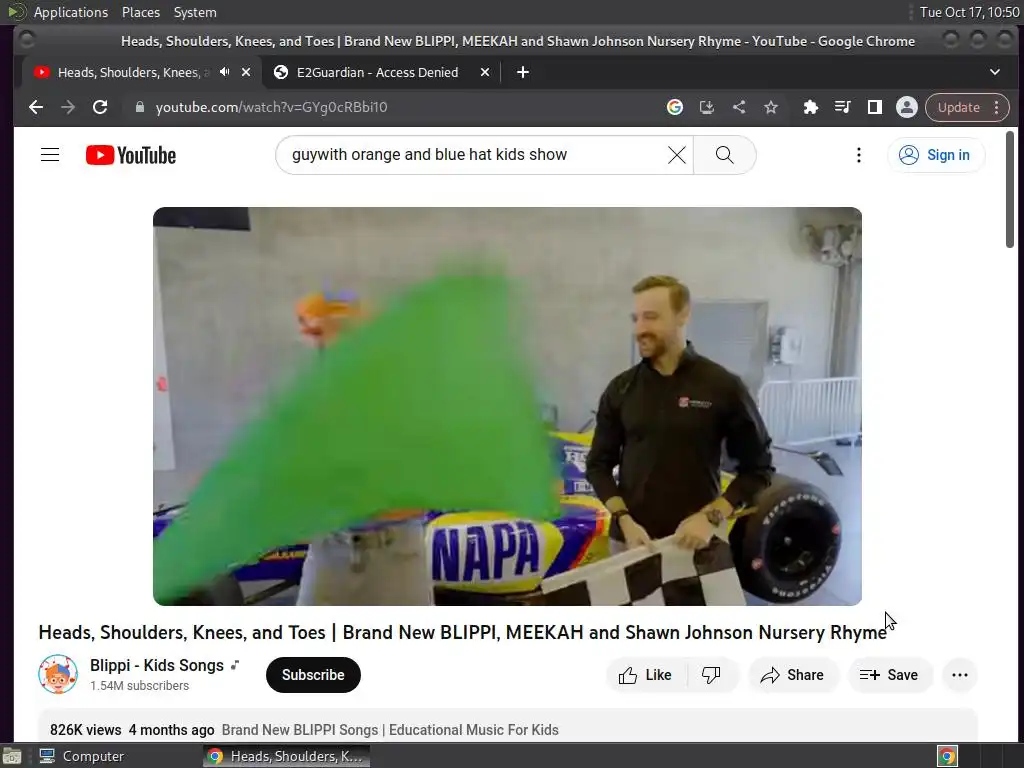This screenshot has width=1024, height=768.
Task: Open the Applications menu
Action: 71,12
